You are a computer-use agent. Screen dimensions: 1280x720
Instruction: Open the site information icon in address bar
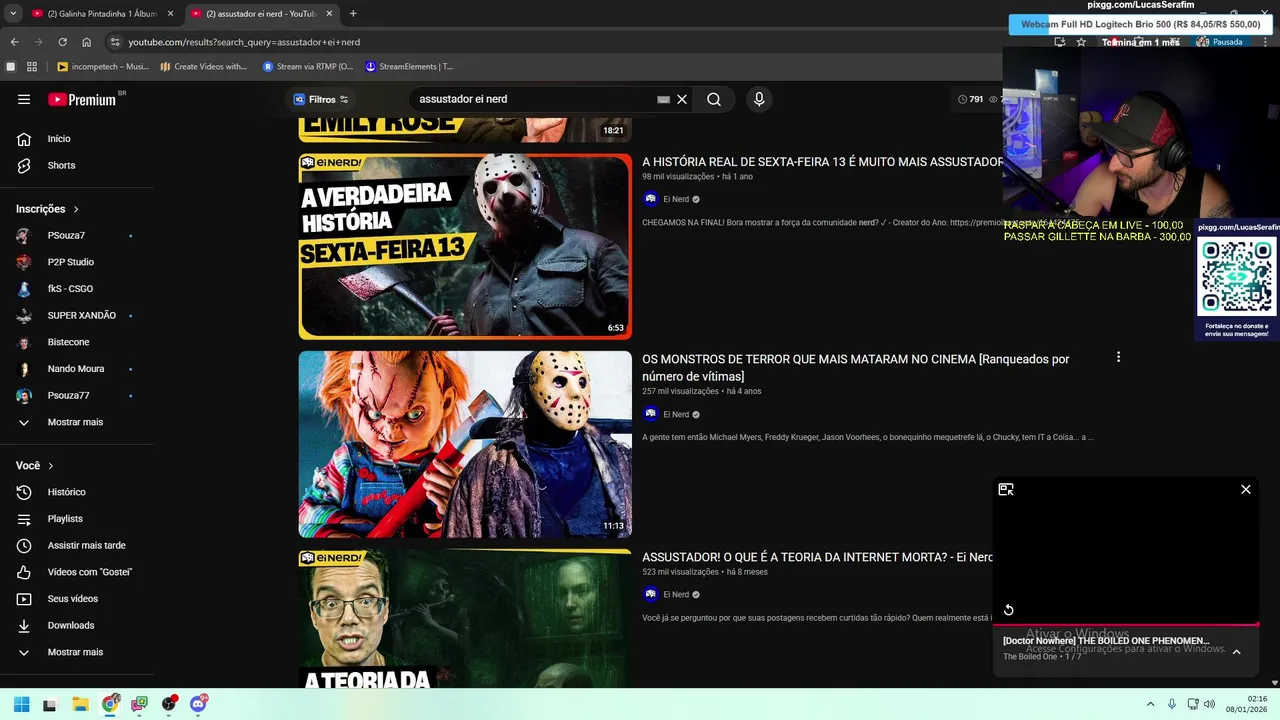115,42
